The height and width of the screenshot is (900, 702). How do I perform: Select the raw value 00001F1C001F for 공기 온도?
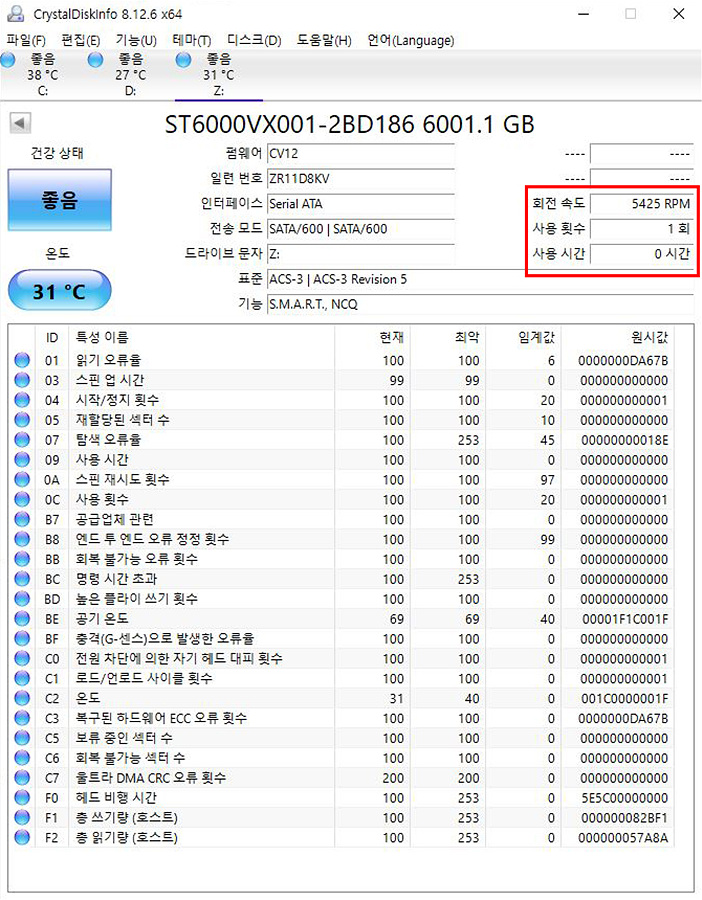[625, 619]
